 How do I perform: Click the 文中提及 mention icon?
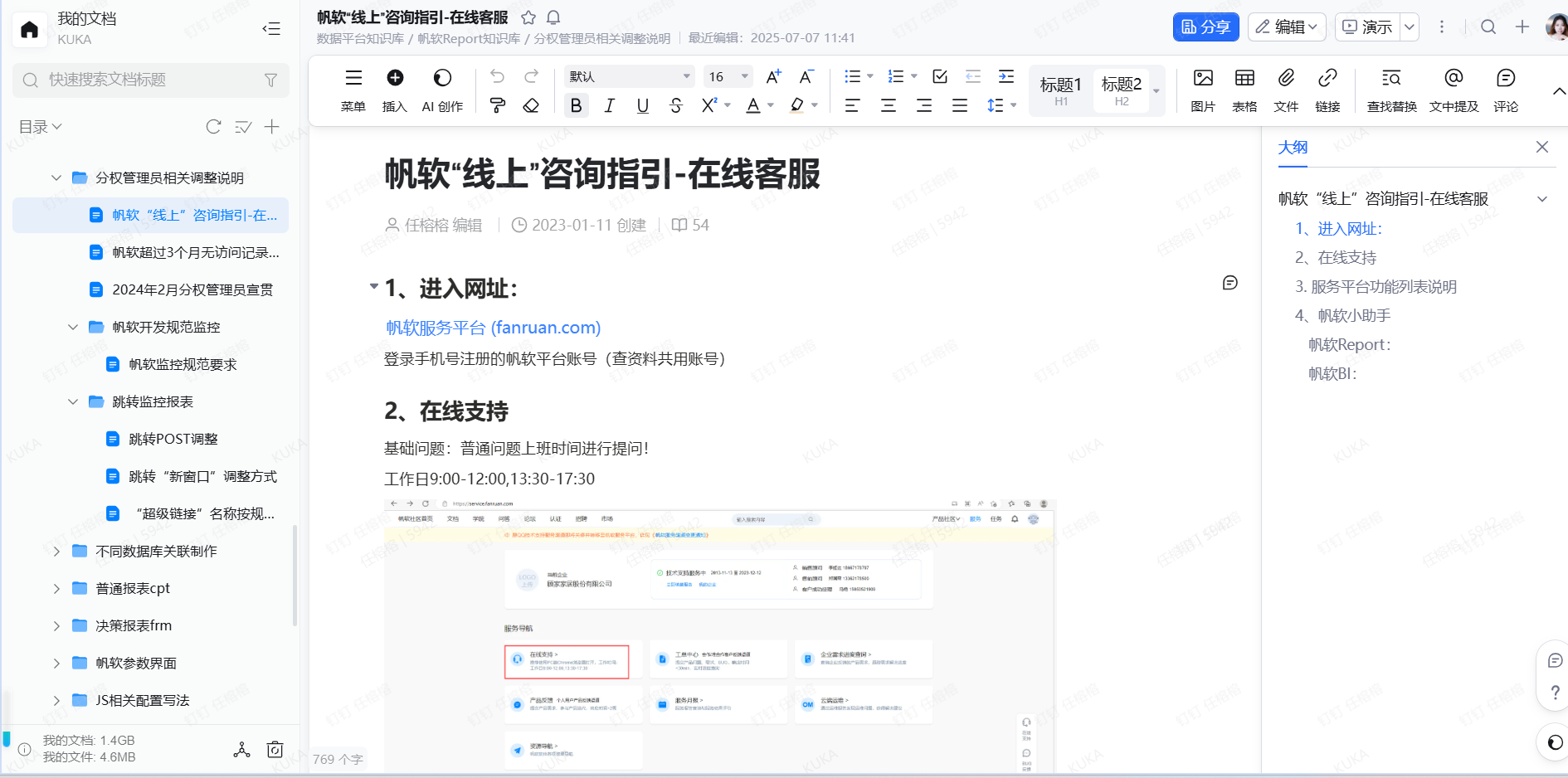click(x=1454, y=90)
